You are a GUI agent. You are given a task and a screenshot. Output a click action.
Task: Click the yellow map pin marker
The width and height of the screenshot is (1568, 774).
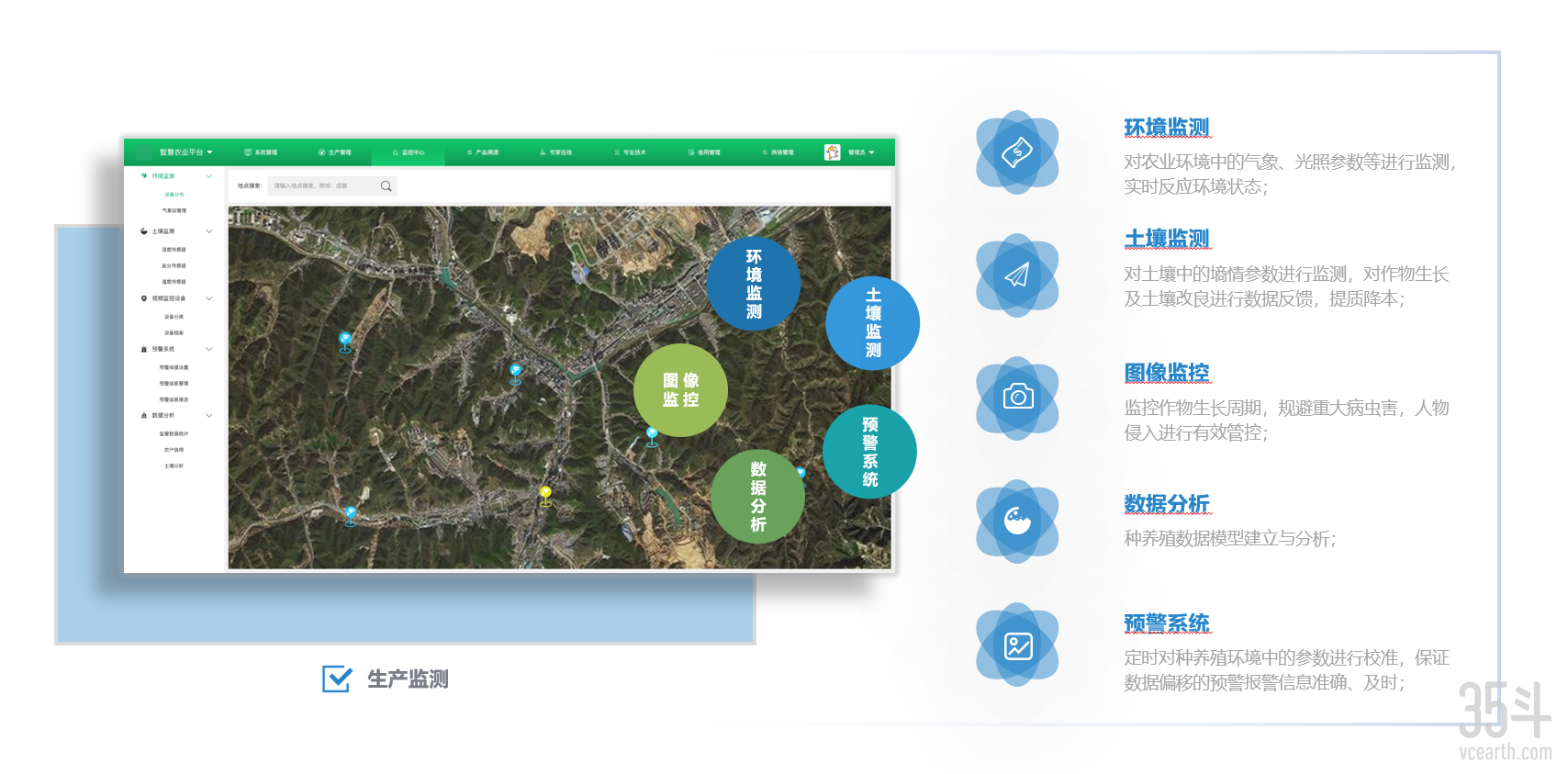click(545, 496)
